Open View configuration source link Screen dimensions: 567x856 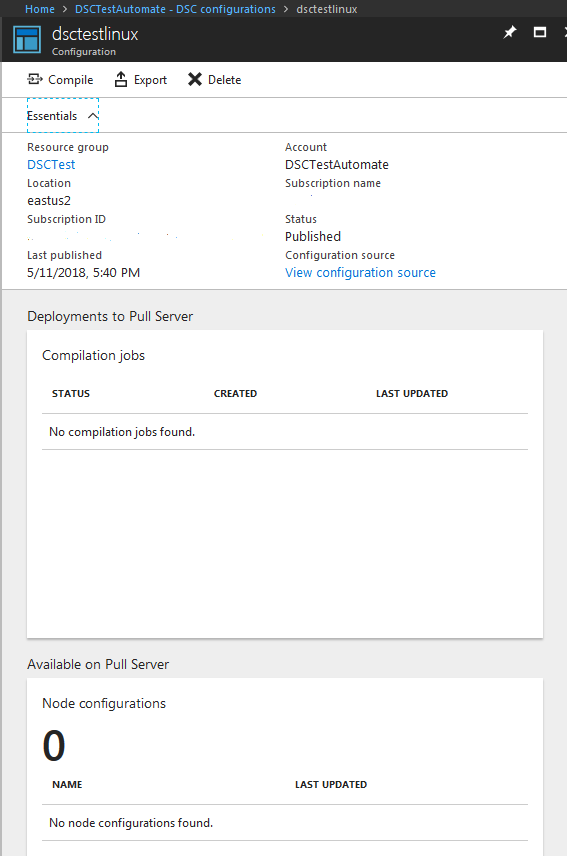coord(360,272)
